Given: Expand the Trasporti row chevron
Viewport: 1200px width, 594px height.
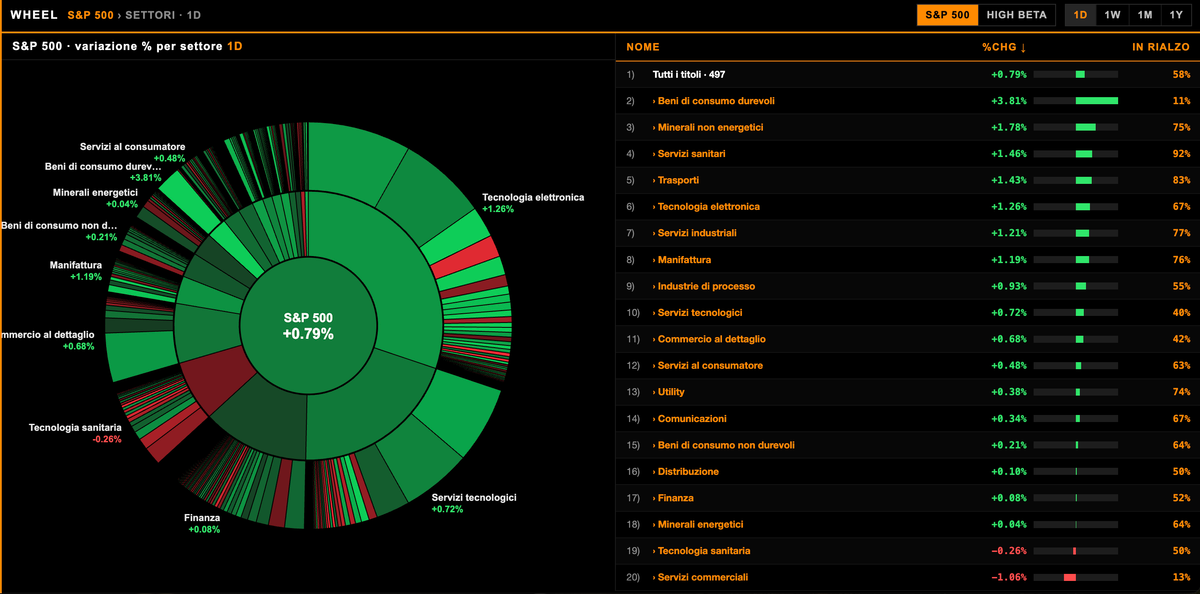Looking at the screenshot, I should click(x=654, y=180).
